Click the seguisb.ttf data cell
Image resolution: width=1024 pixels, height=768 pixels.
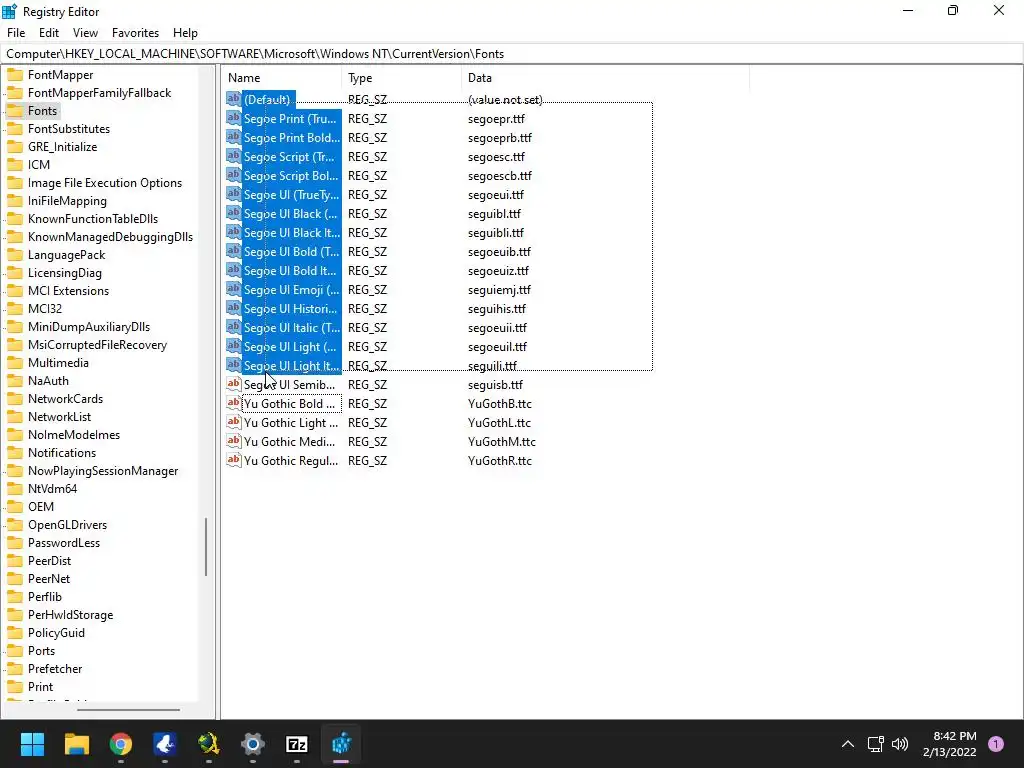pos(495,385)
